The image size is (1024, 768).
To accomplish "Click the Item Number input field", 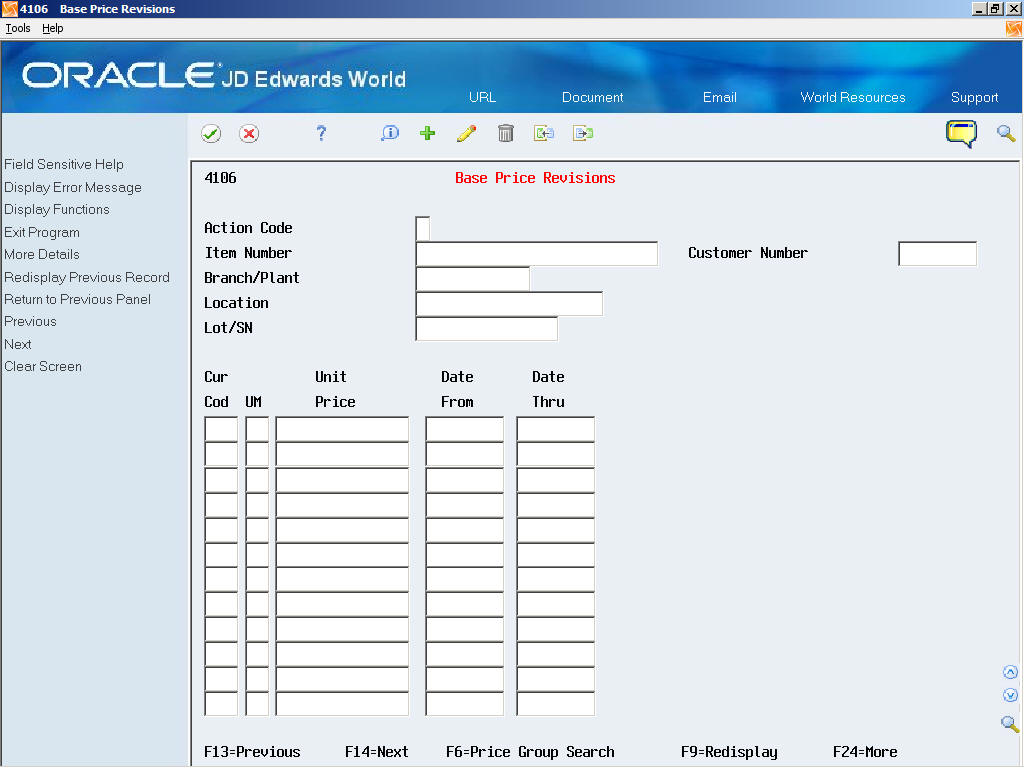I will click(x=536, y=253).
